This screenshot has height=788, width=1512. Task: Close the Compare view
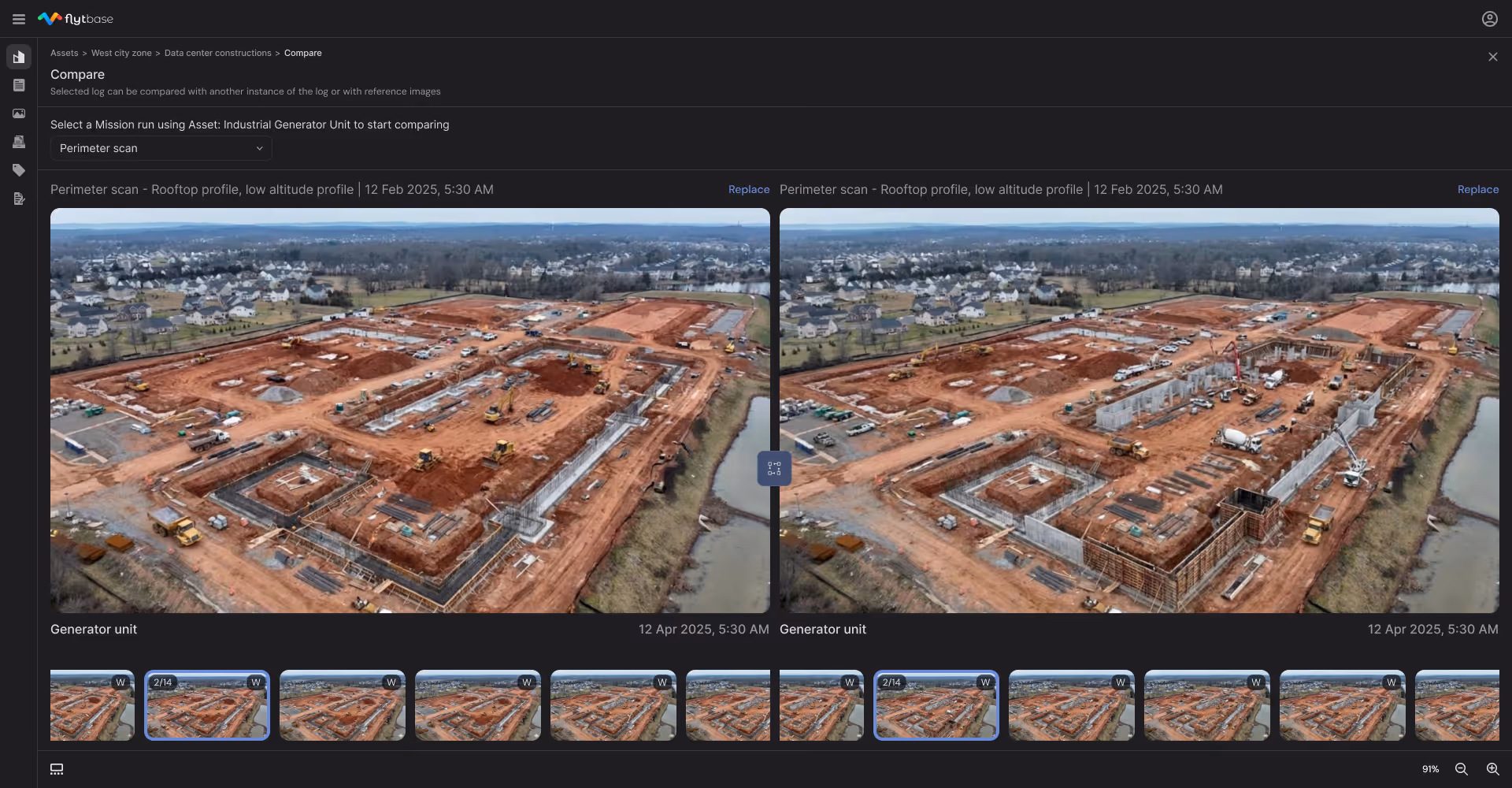point(1492,57)
